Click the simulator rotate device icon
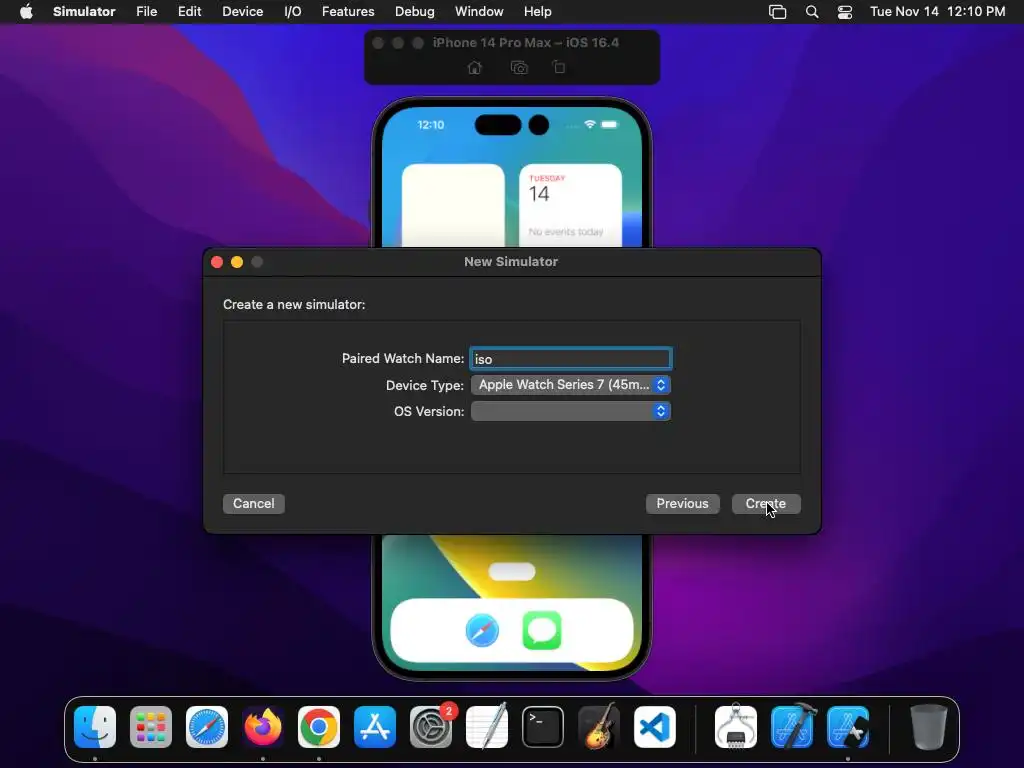 [x=559, y=68]
